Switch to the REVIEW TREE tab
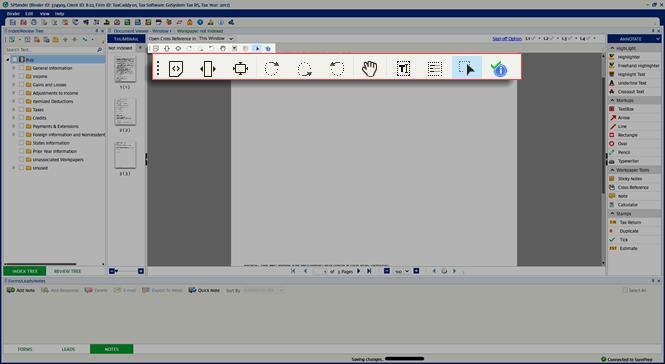665x364 pixels. (x=67, y=271)
